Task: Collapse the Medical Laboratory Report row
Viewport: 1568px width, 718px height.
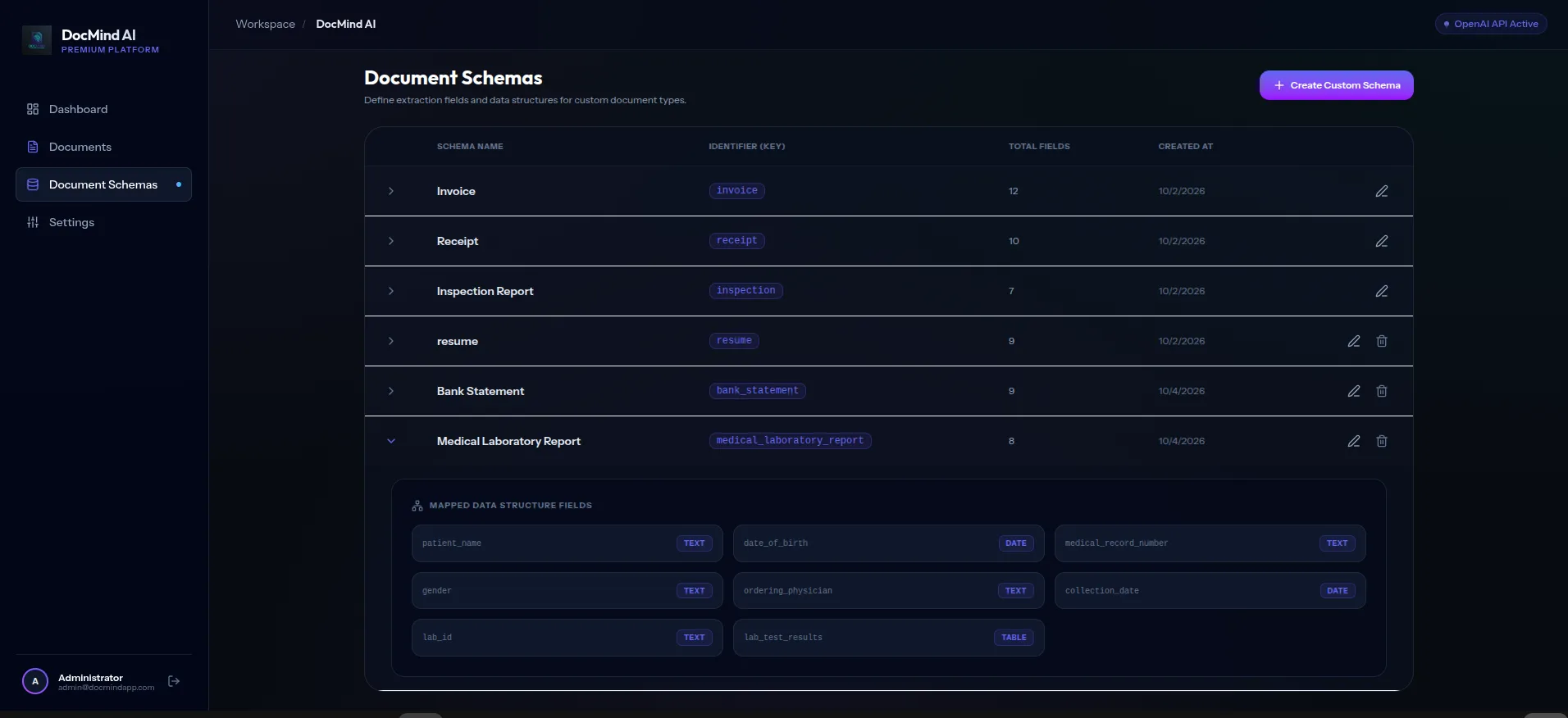Action: (391, 441)
